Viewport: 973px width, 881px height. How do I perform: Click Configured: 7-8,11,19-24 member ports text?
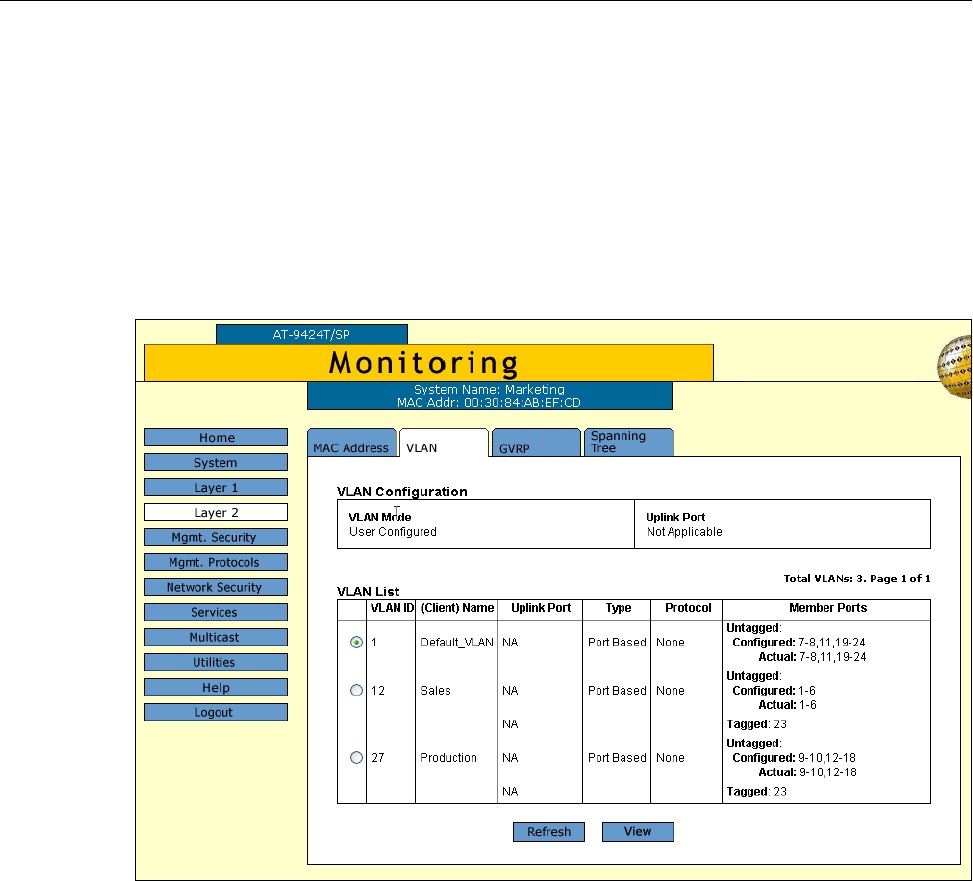(799, 642)
